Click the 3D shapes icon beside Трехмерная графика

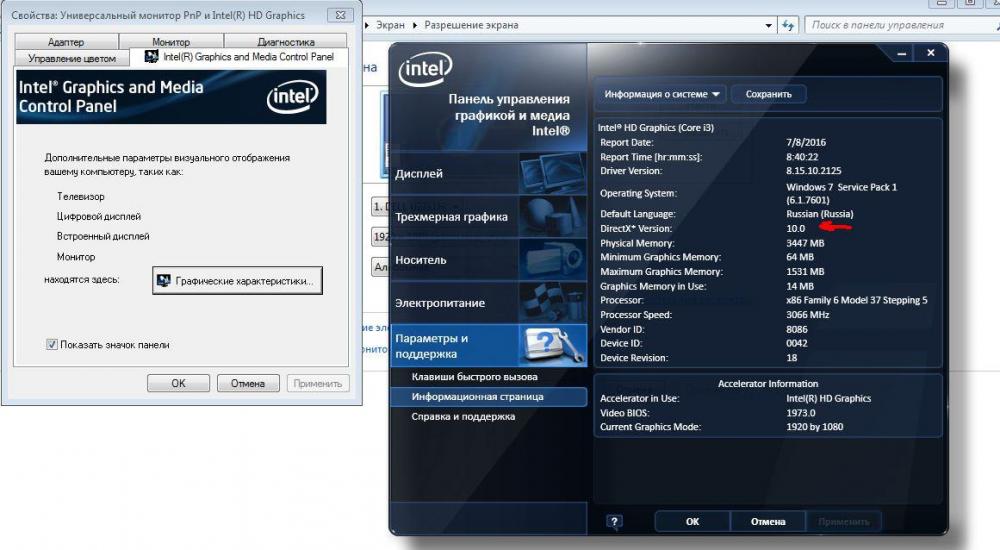coord(552,217)
